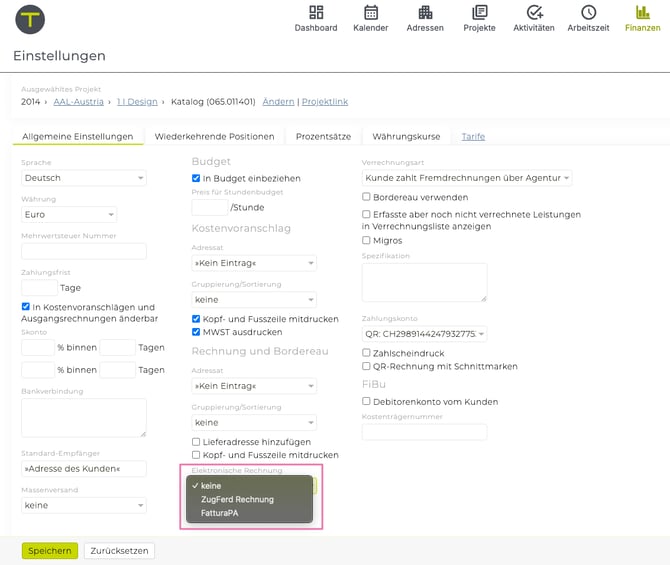
Task: Open the Dashboard icon in top navigation
Action: click(x=315, y=13)
